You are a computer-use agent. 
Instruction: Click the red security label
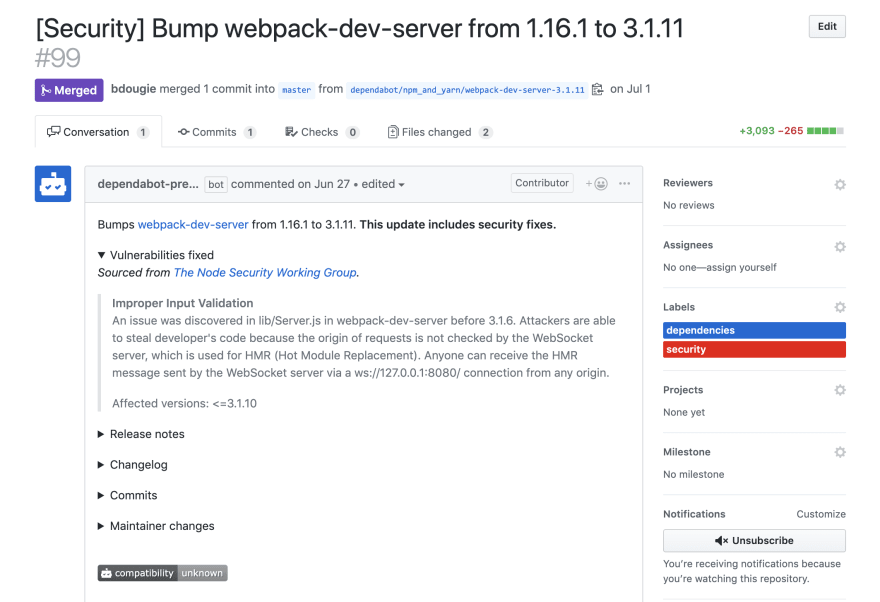(x=754, y=350)
